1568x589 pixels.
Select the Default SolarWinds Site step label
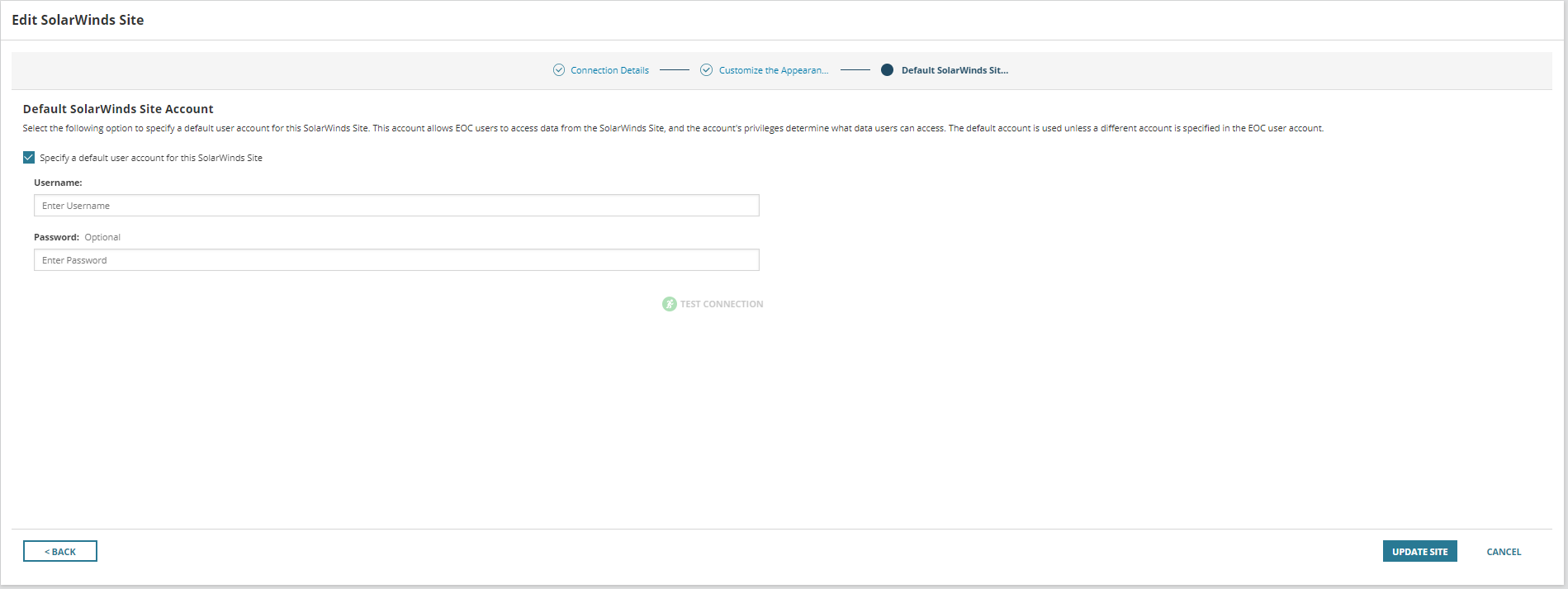point(955,70)
